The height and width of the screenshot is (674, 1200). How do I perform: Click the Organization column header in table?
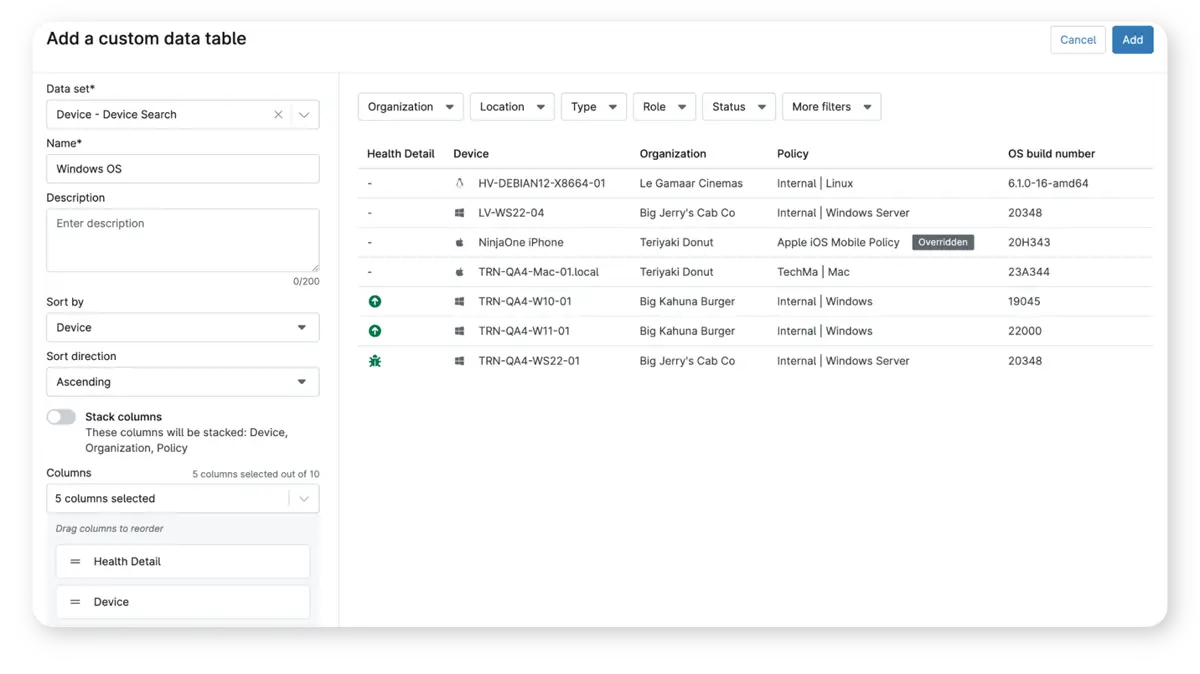673,154
